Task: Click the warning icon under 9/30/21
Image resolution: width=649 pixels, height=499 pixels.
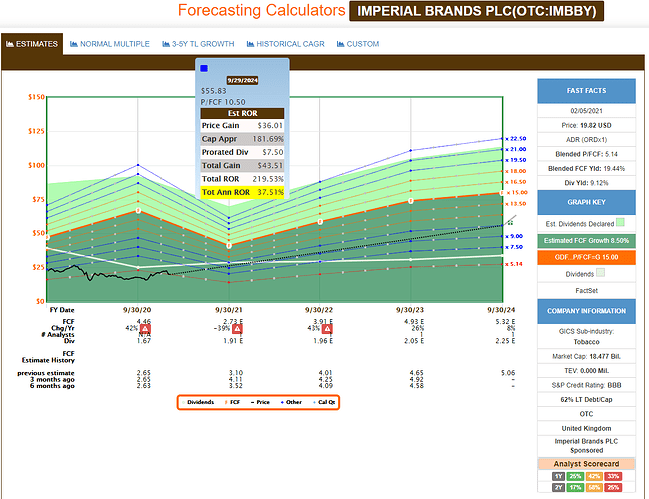Action: [237, 329]
